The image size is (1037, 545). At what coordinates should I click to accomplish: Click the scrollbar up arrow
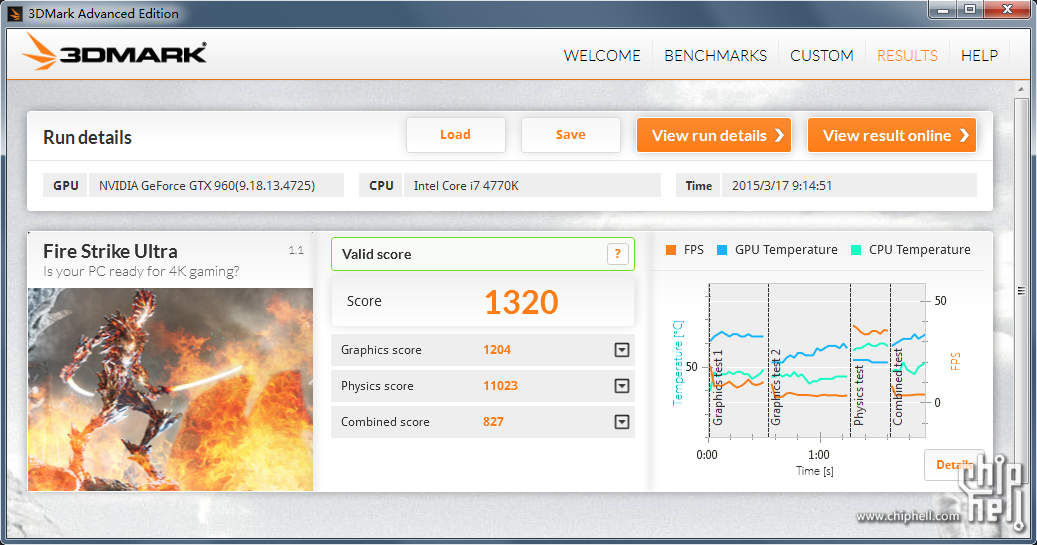[x=1020, y=89]
